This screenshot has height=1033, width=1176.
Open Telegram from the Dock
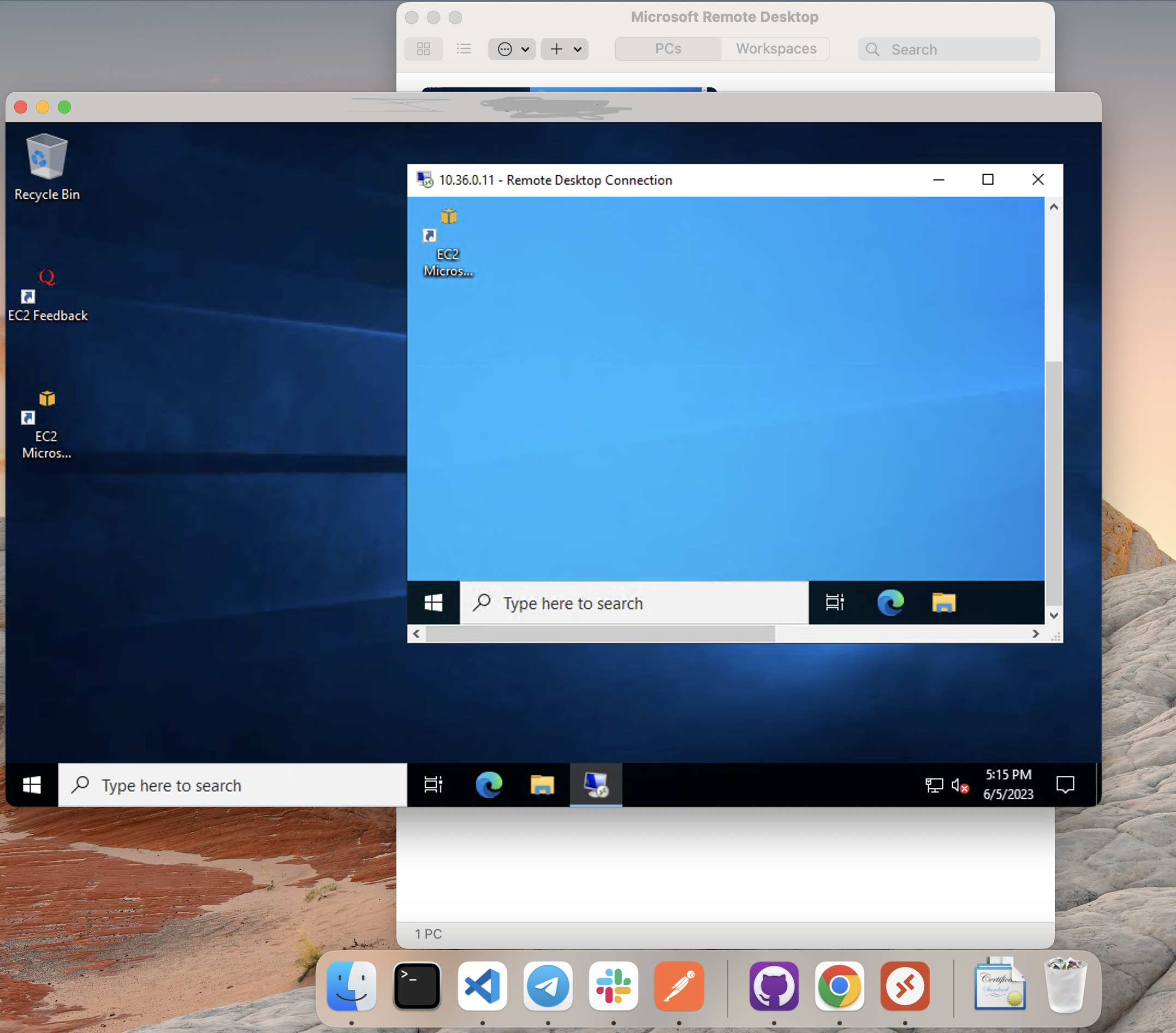(548, 986)
